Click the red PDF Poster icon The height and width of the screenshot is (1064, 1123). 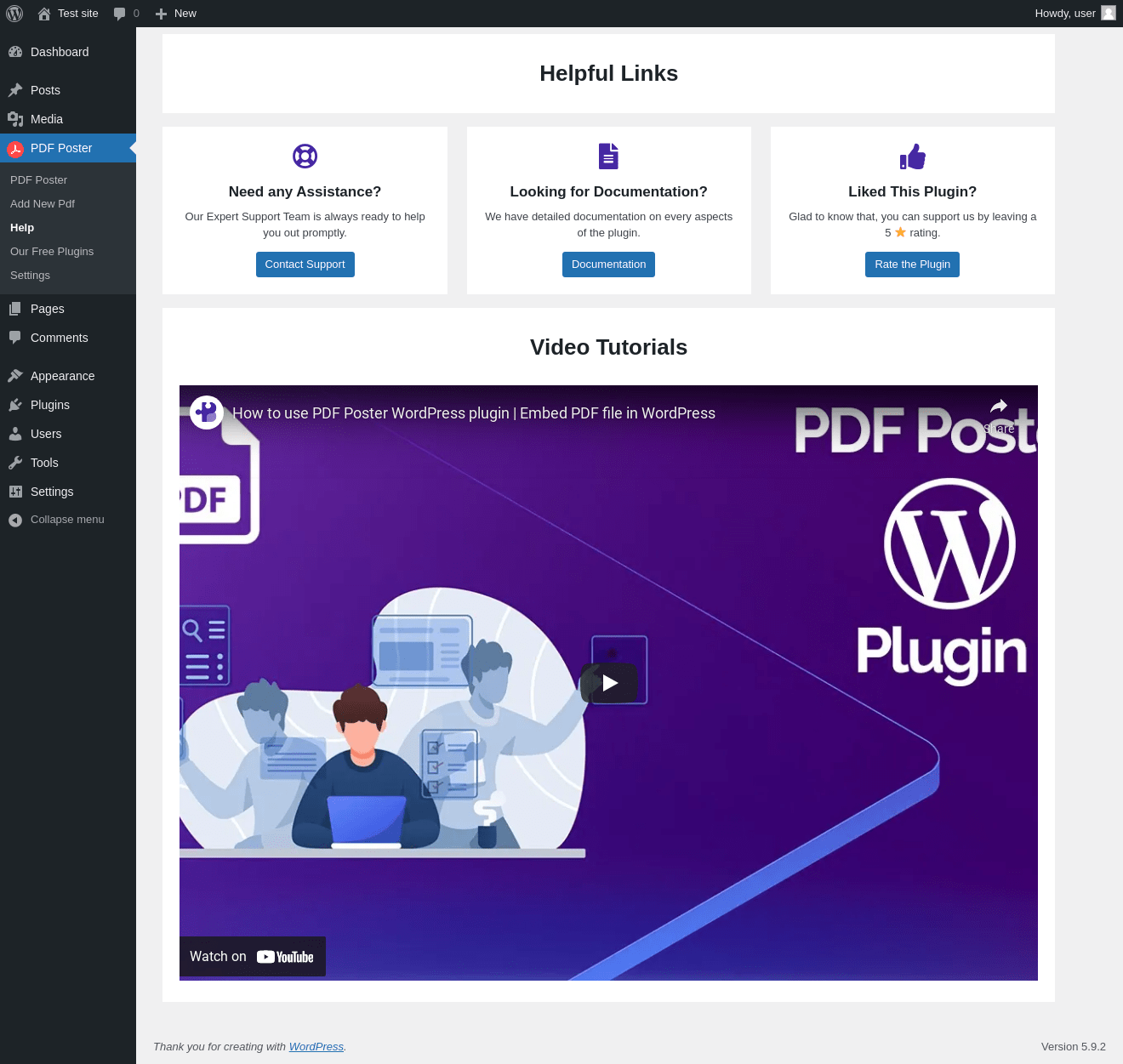pos(15,149)
